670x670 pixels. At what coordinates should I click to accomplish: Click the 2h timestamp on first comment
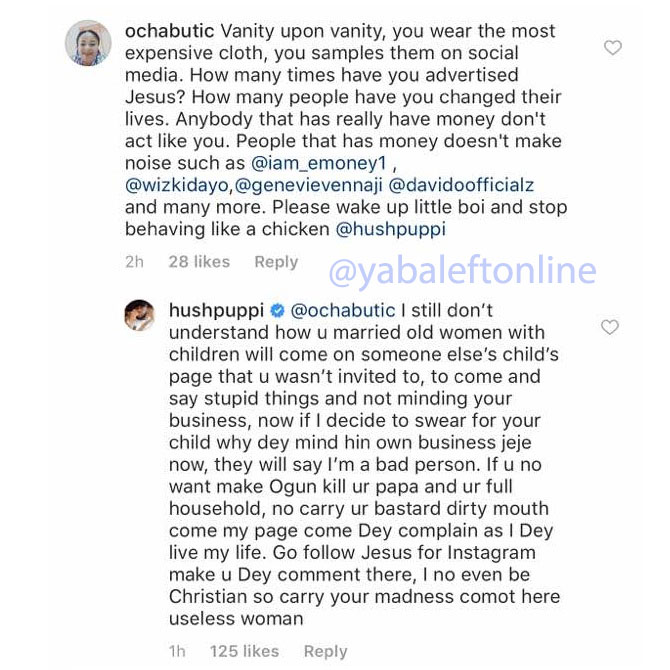(134, 262)
